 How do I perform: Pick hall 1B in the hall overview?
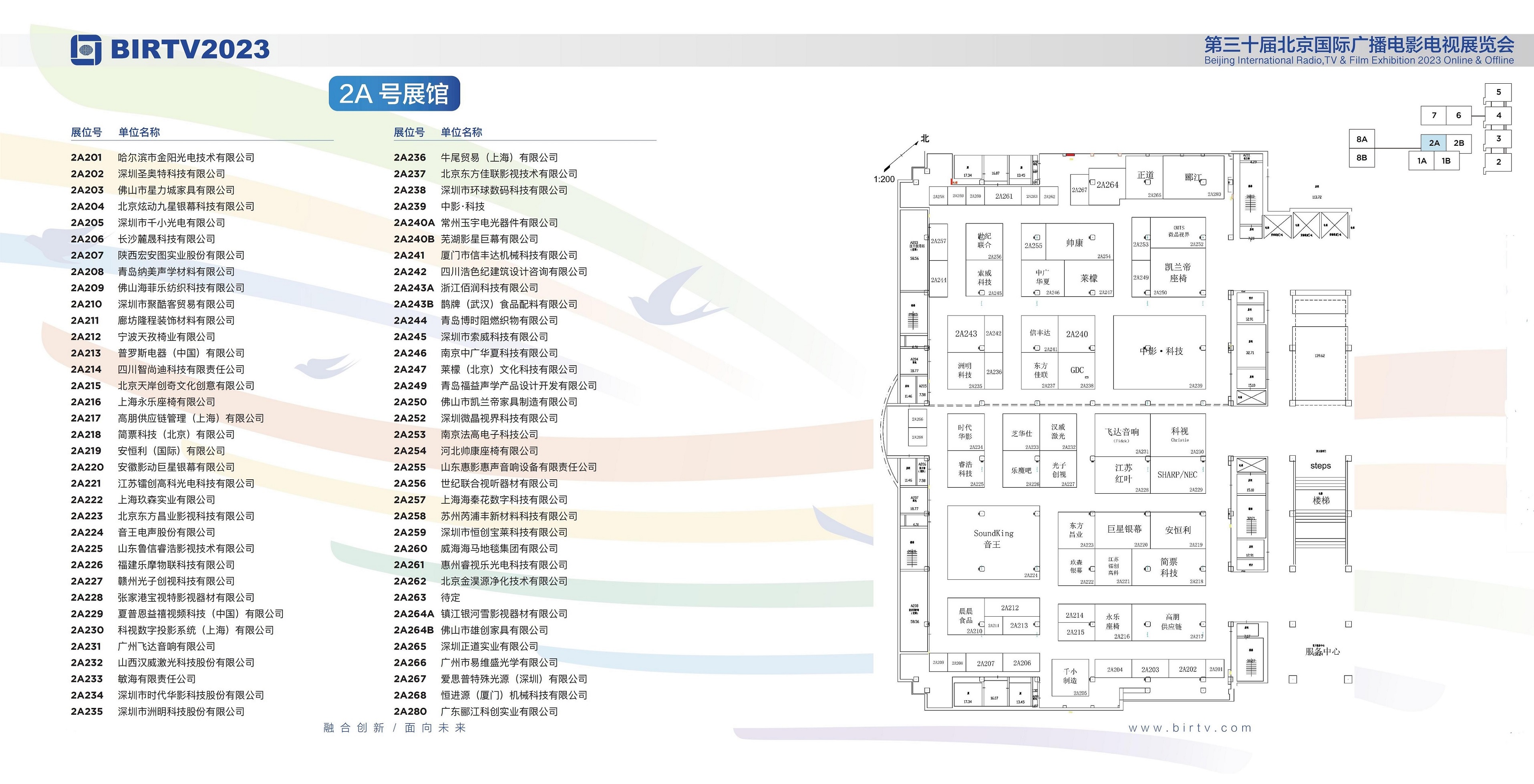coord(1446,161)
